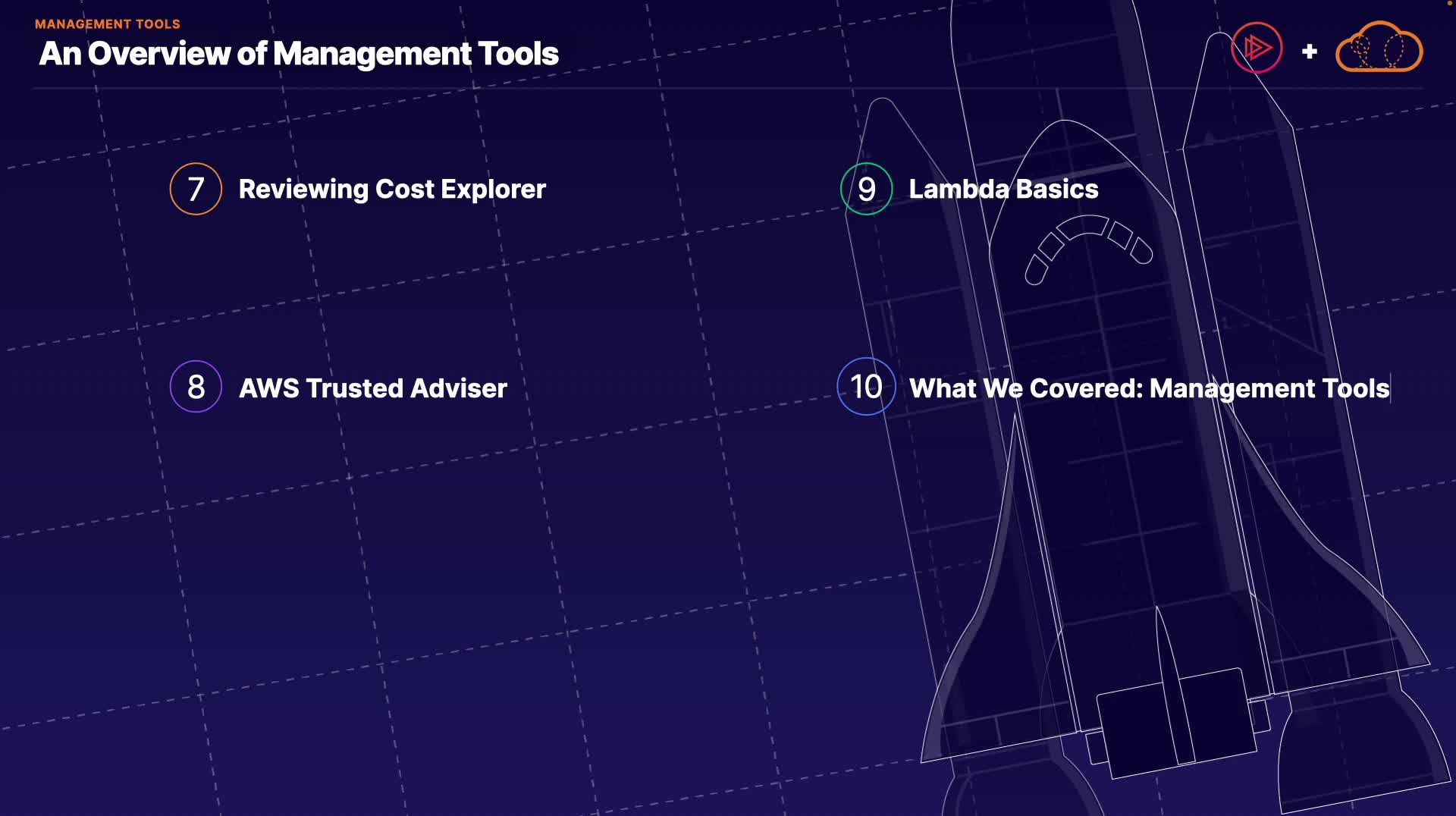Click the "An Overview of Management Tools" heading

coord(299,54)
